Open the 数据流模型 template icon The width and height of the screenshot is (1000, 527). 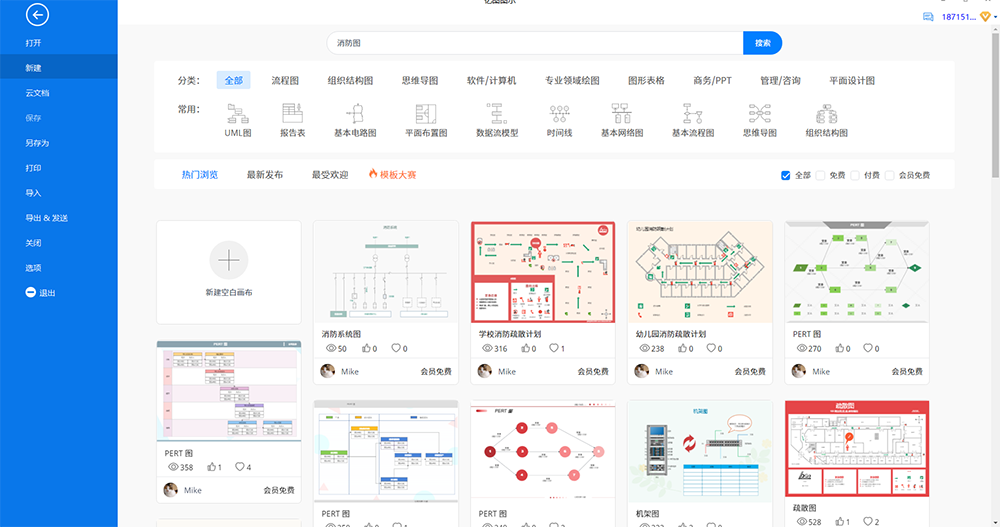tap(497, 114)
